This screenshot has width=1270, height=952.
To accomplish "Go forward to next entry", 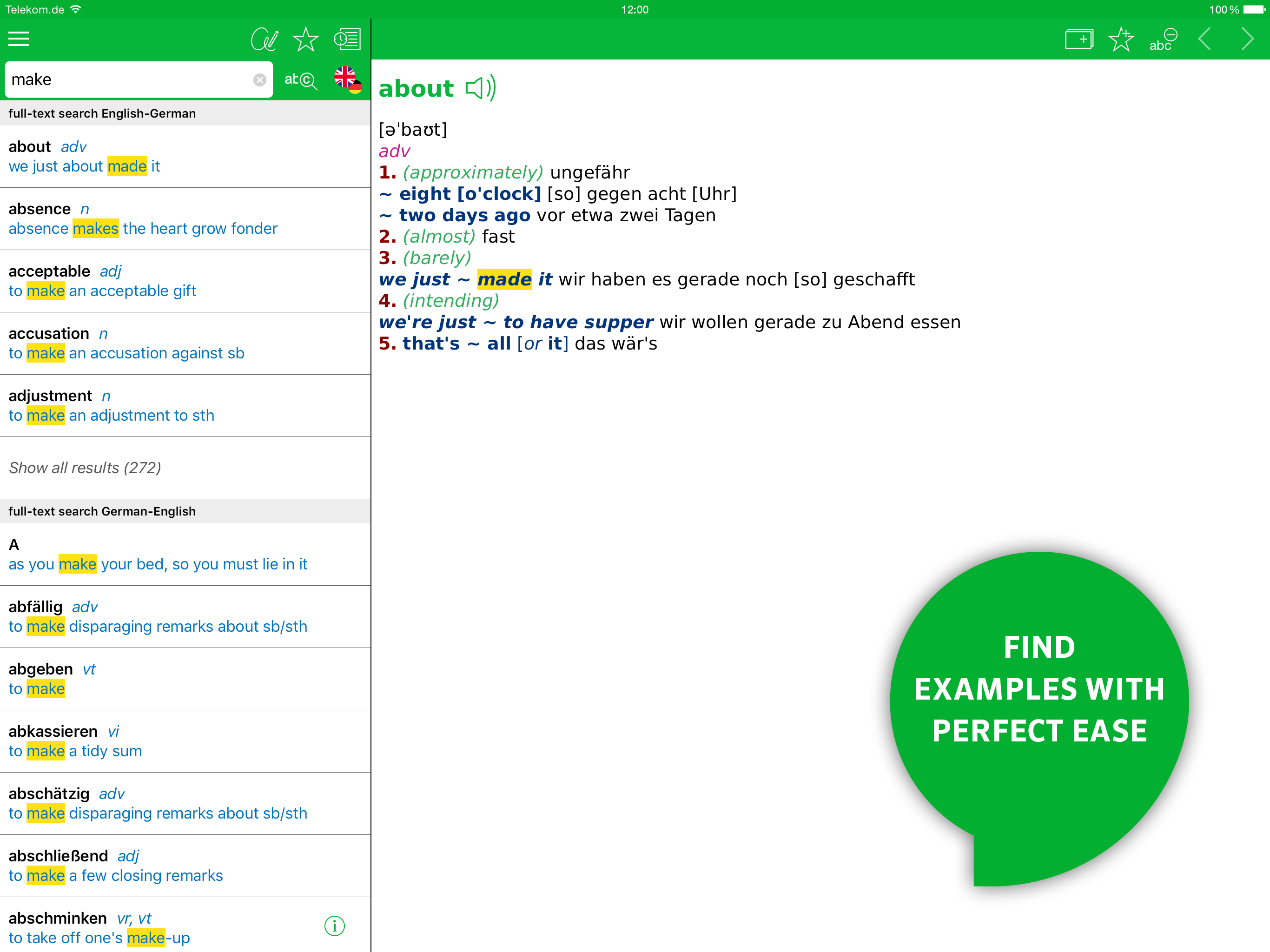I will (1247, 39).
